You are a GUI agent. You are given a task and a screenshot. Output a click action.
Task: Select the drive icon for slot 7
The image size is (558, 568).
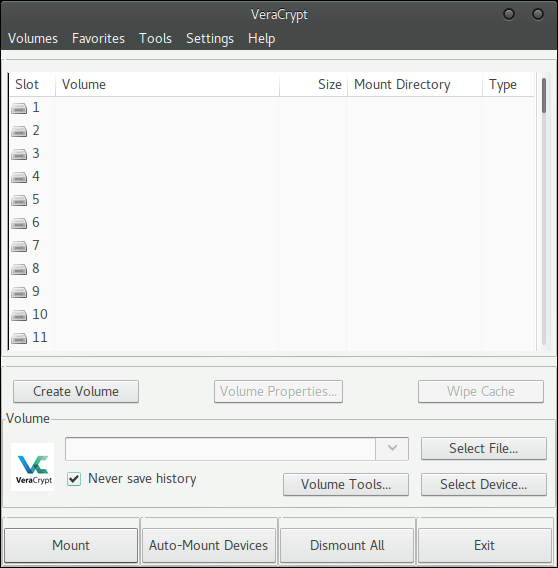click(x=19, y=246)
